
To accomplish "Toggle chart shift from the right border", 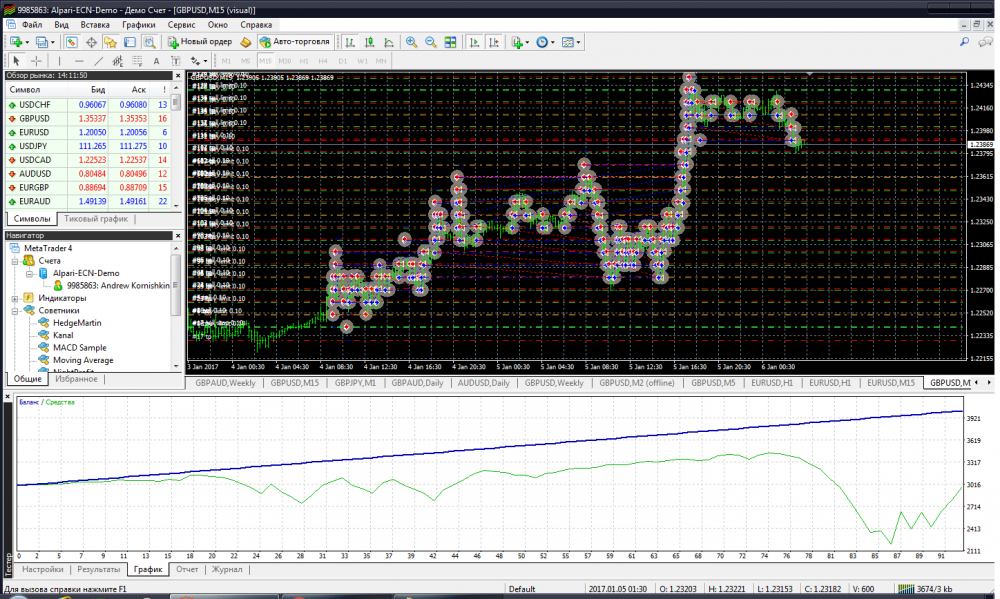I will pos(494,42).
